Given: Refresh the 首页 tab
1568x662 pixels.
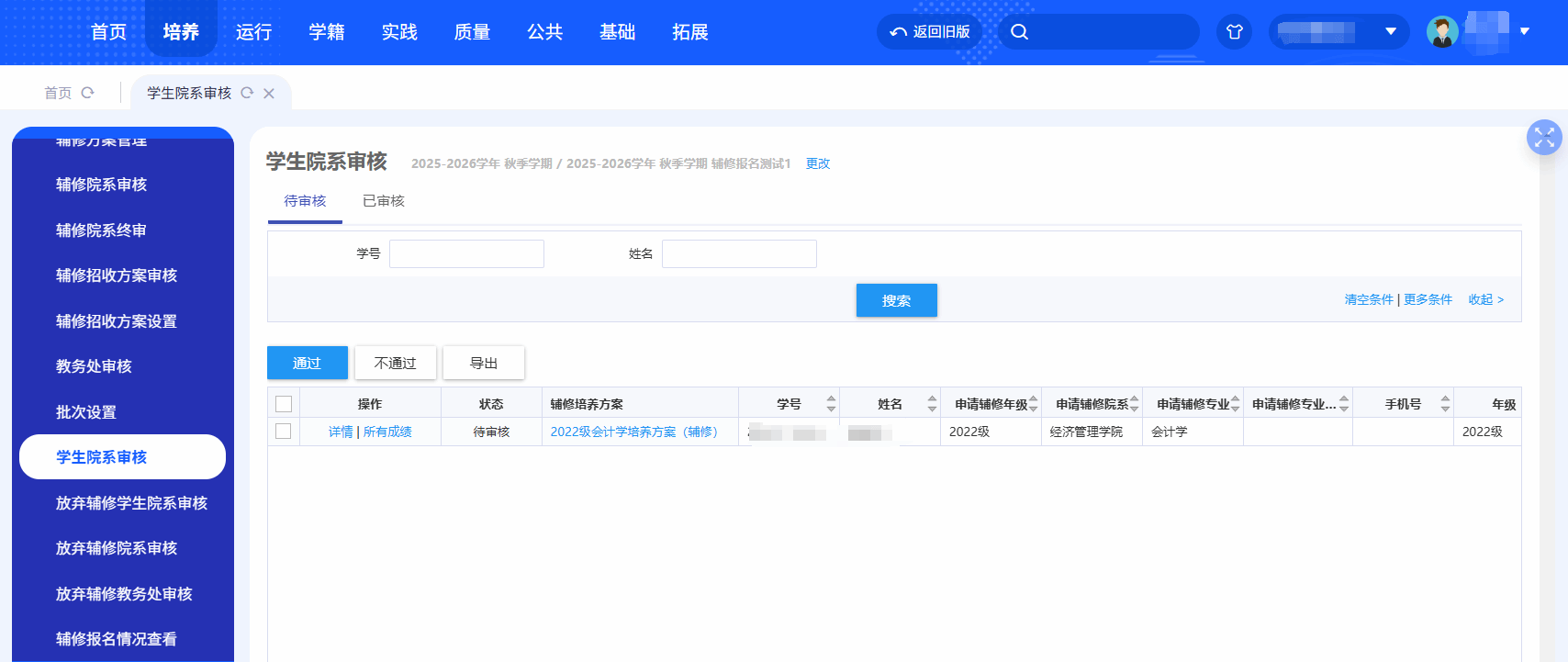Looking at the screenshot, I should click(88, 93).
